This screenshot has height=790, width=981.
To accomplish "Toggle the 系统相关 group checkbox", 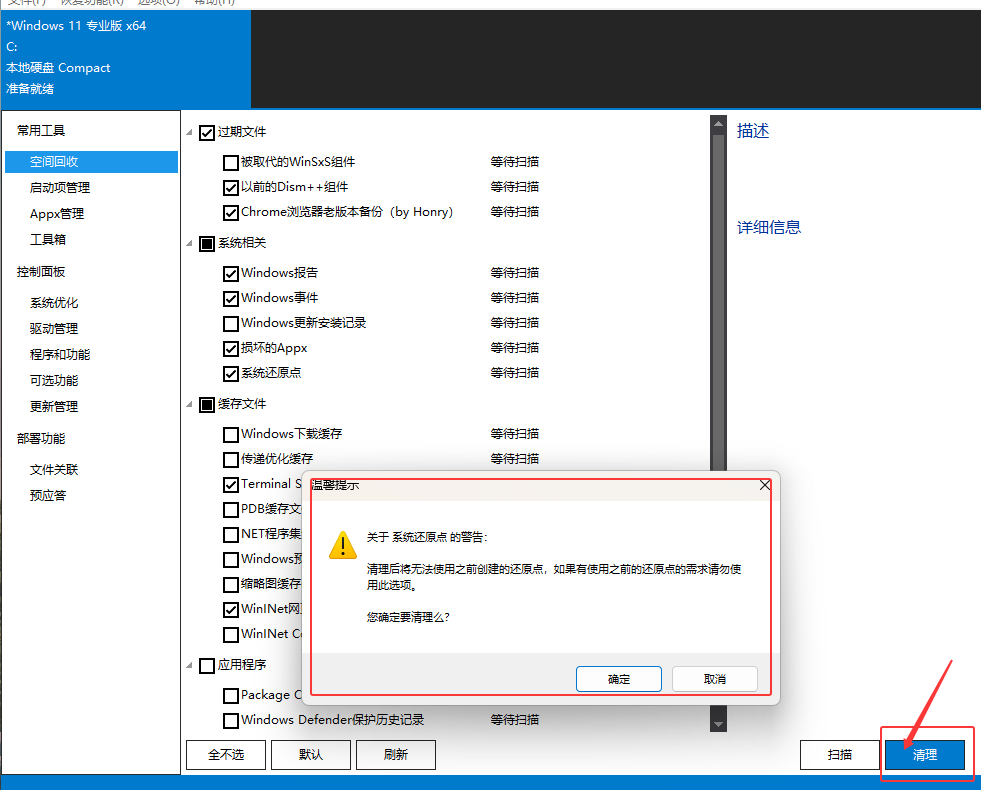I will (x=206, y=243).
